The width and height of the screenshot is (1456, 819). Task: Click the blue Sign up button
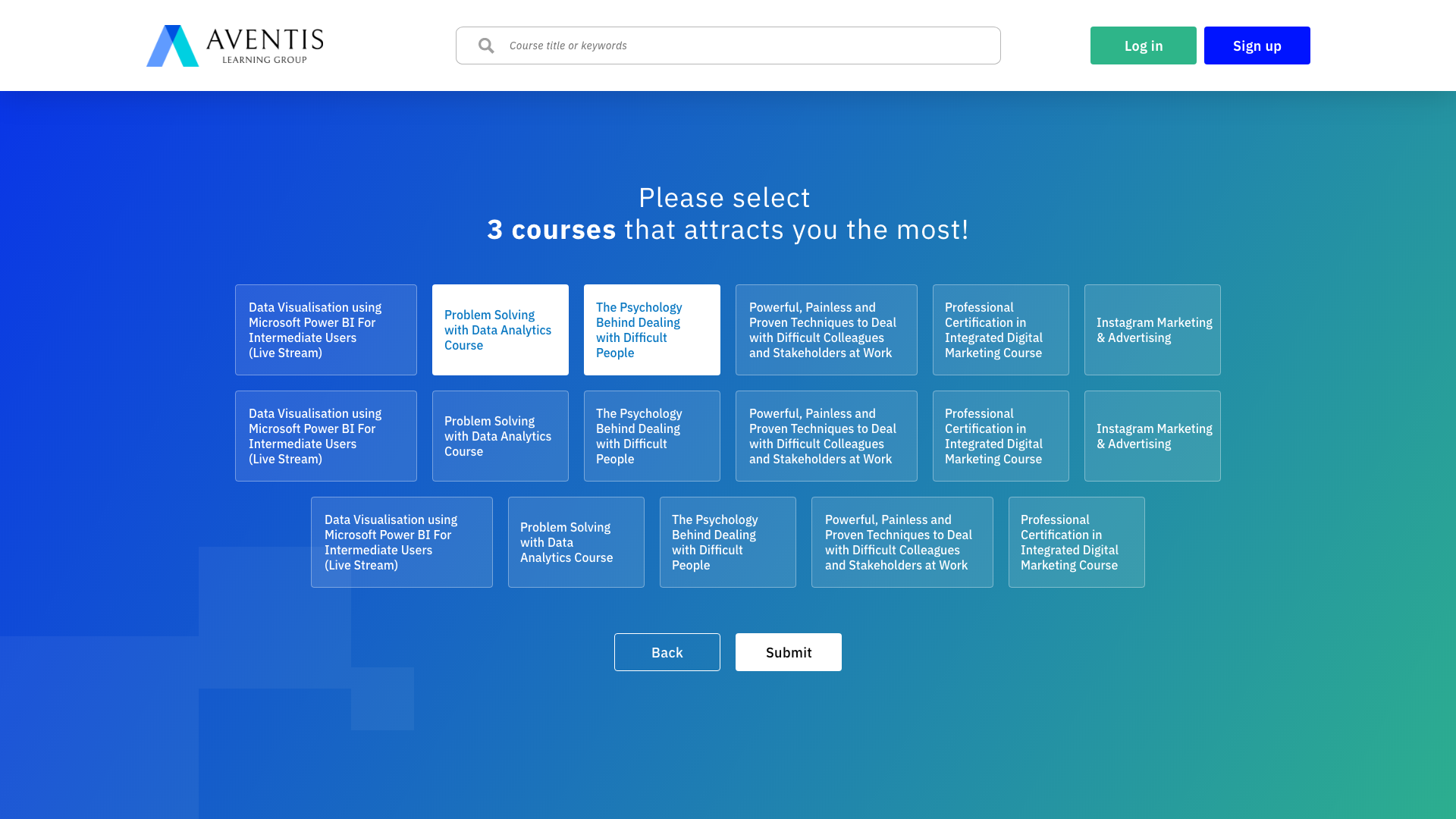[x=1257, y=45]
